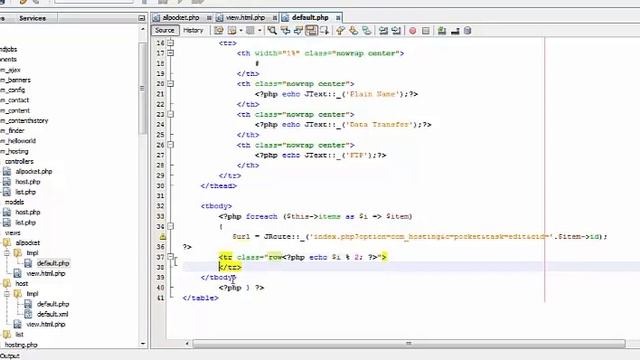Go to next bookmark icon
Image resolution: width=640 pixels, height=360 pixels.
pyautogui.click(x=353, y=31)
